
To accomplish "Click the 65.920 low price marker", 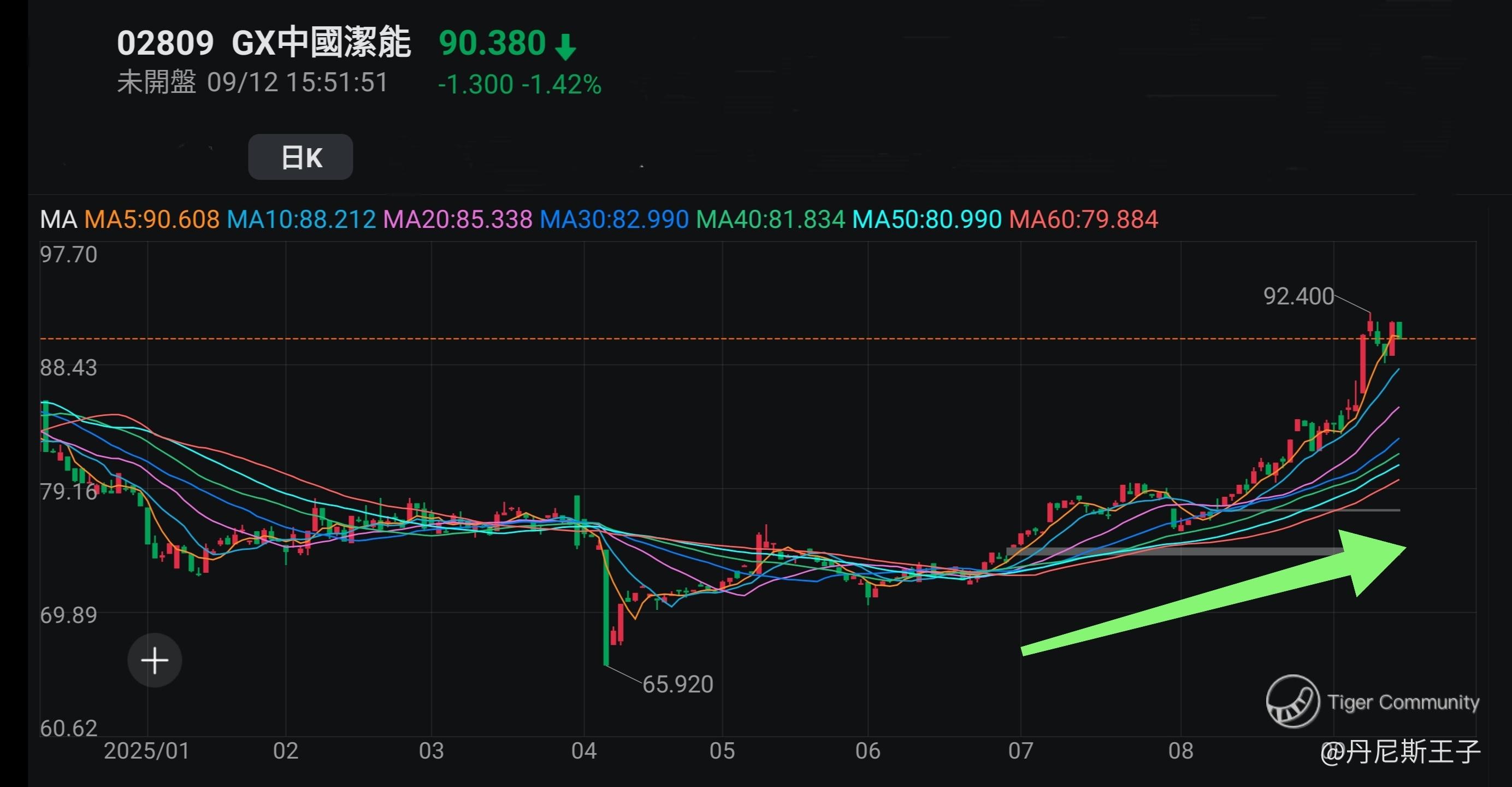I will click(678, 684).
